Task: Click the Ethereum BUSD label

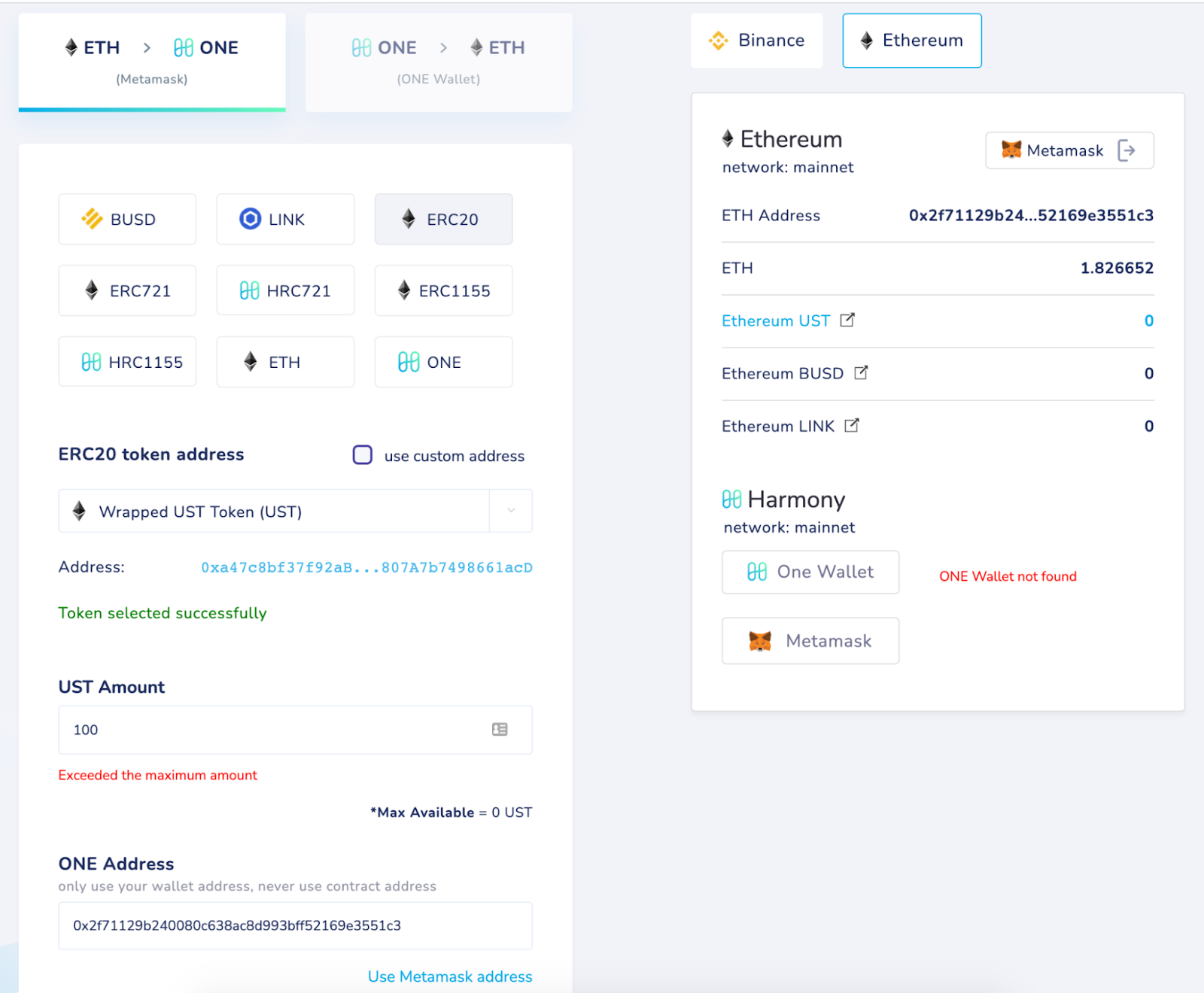Action: click(783, 373)
